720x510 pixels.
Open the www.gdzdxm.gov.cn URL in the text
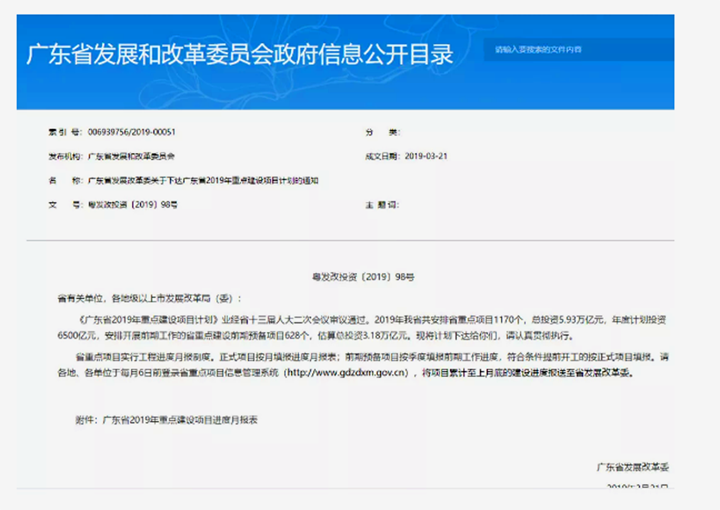point(346,372)
